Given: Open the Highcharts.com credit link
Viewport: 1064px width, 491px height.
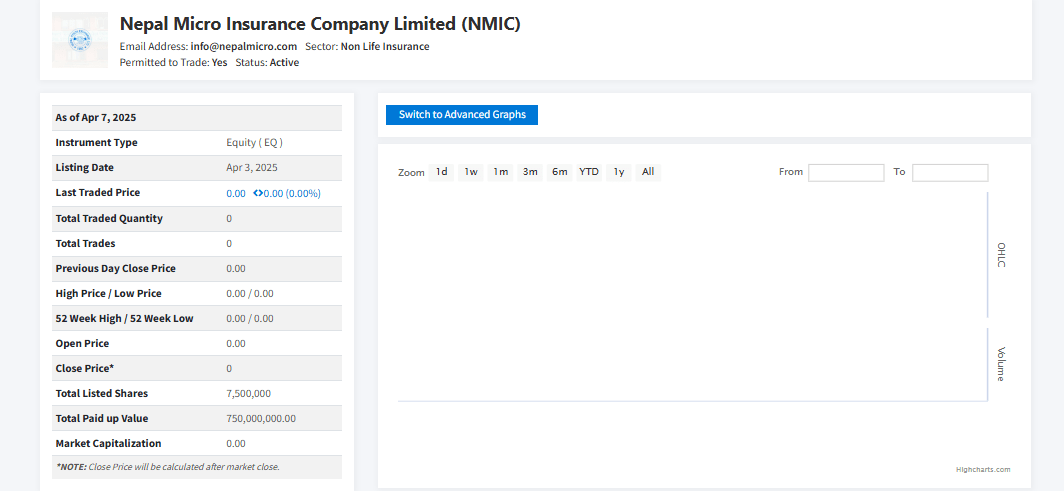Looking at the screenshot, I should (x=983, y=469).
